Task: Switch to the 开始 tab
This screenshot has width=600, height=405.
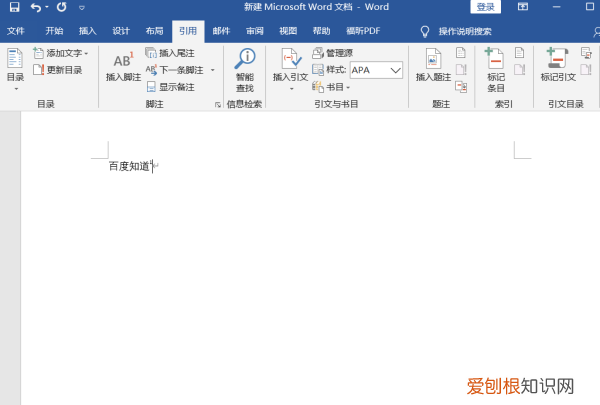Action: [54, 31]
